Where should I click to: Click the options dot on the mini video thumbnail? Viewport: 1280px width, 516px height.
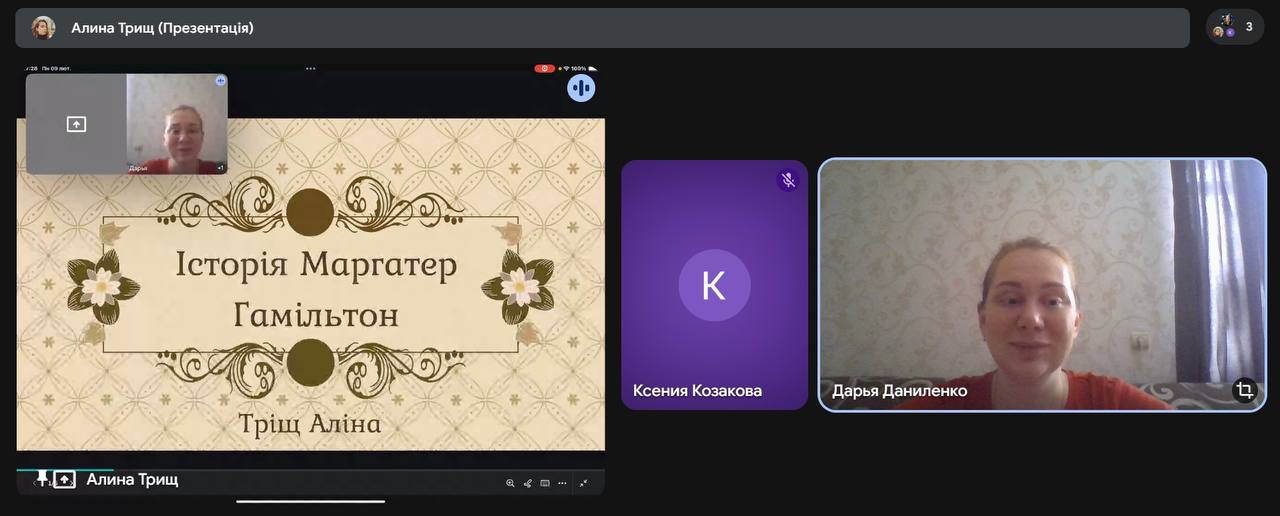[221, 80]
